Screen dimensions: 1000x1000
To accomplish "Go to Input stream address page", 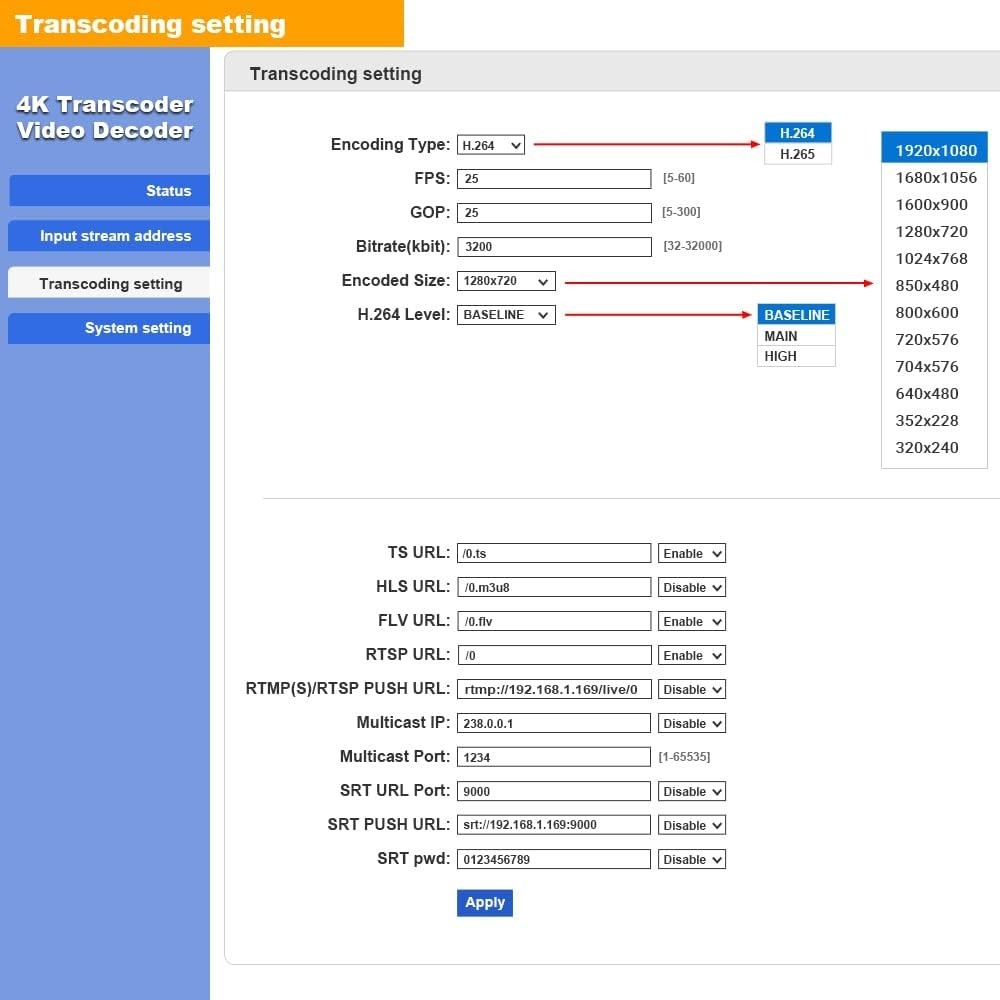I will [x=109, y=236].
